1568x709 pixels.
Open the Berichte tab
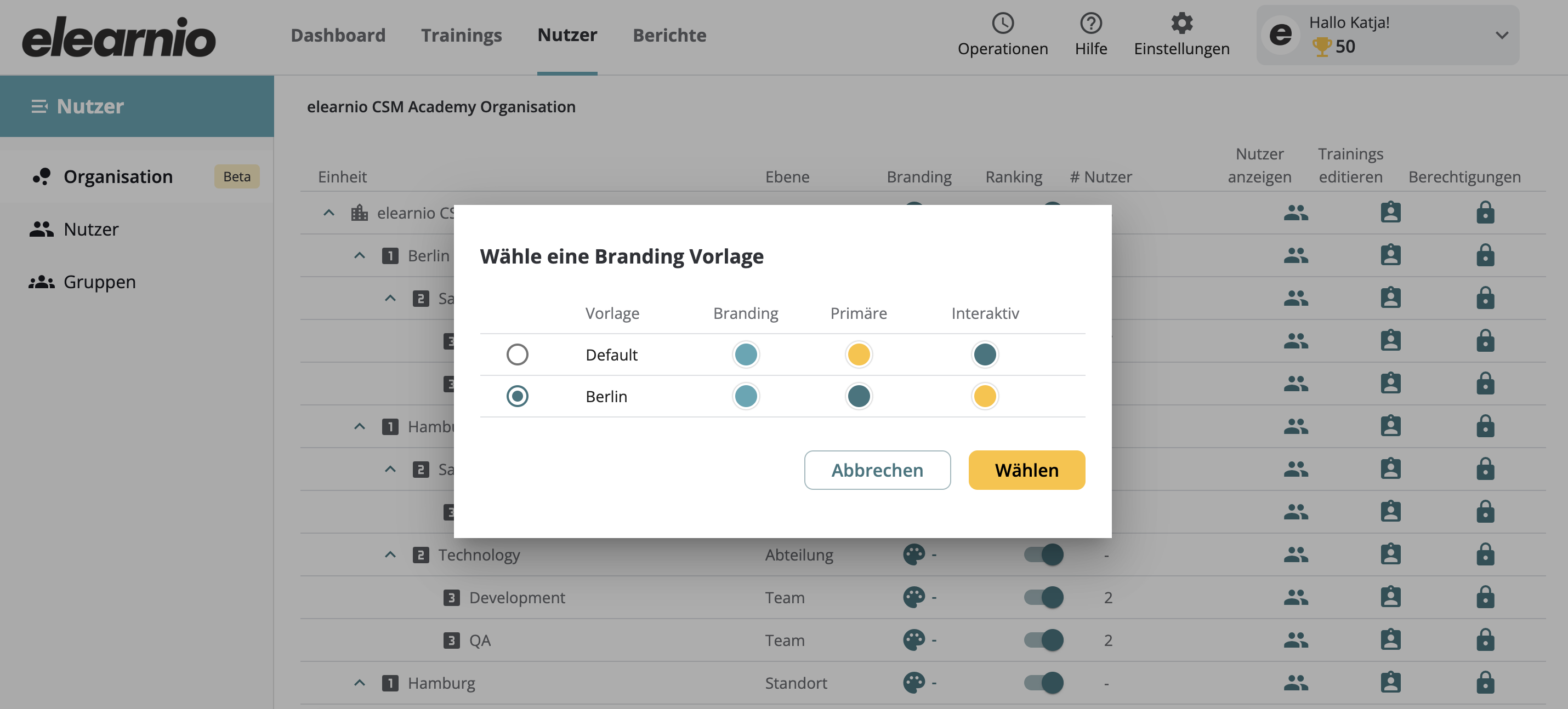tap(669, 35)
